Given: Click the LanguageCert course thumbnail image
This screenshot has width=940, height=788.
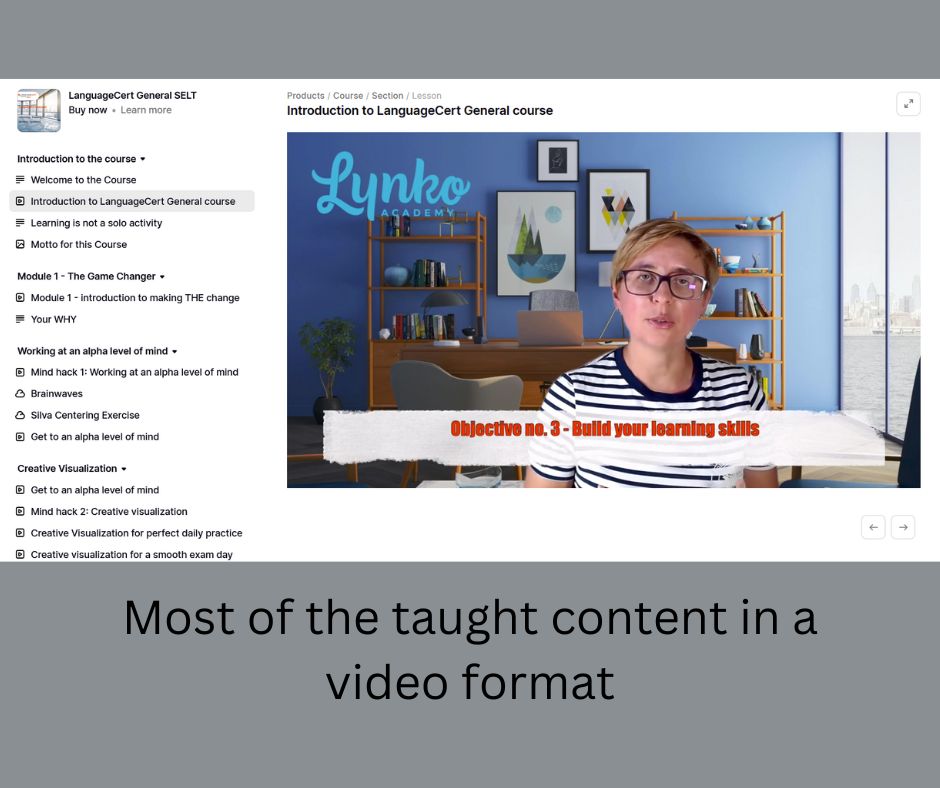Looking at the screenshot, I should tap(39, 110).
